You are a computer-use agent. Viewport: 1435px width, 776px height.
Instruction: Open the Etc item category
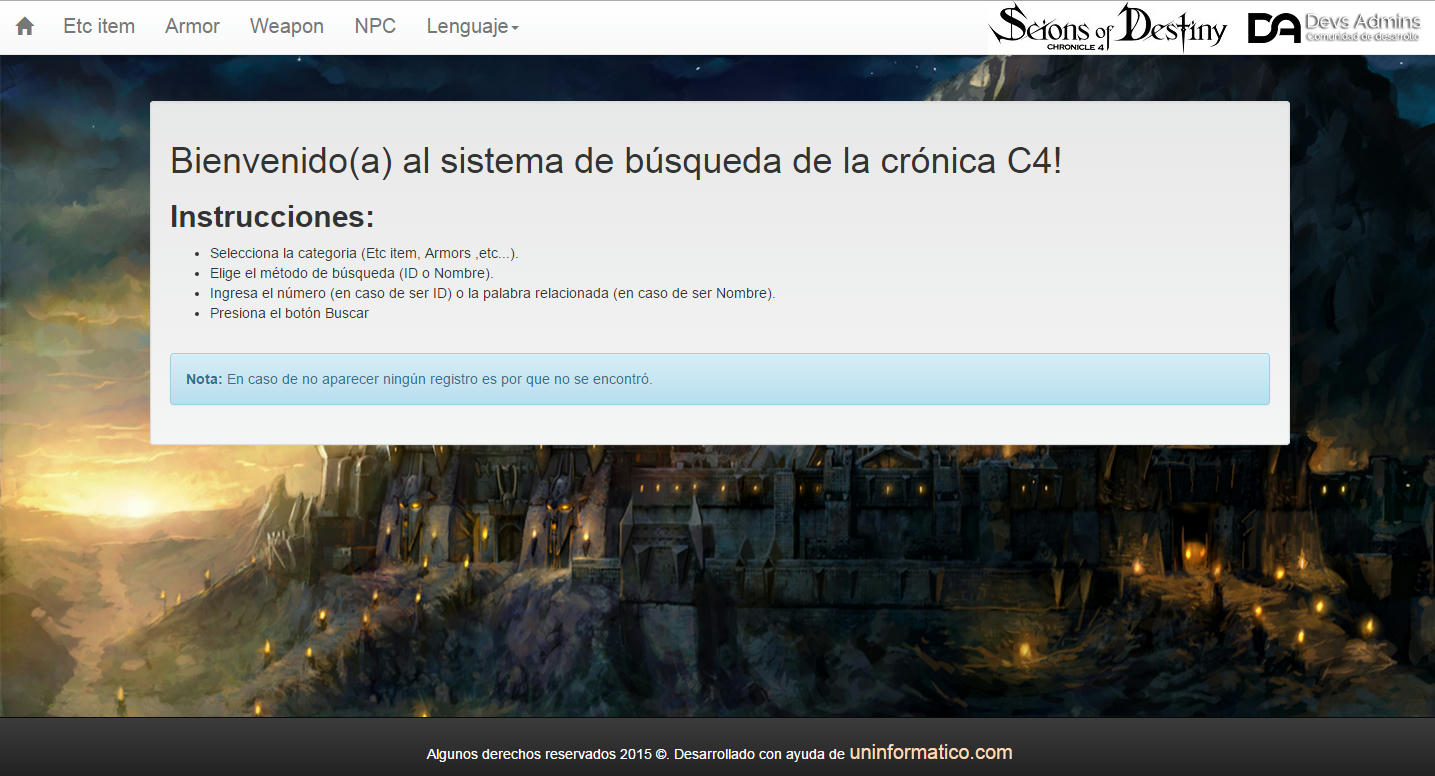click(99, 27)
